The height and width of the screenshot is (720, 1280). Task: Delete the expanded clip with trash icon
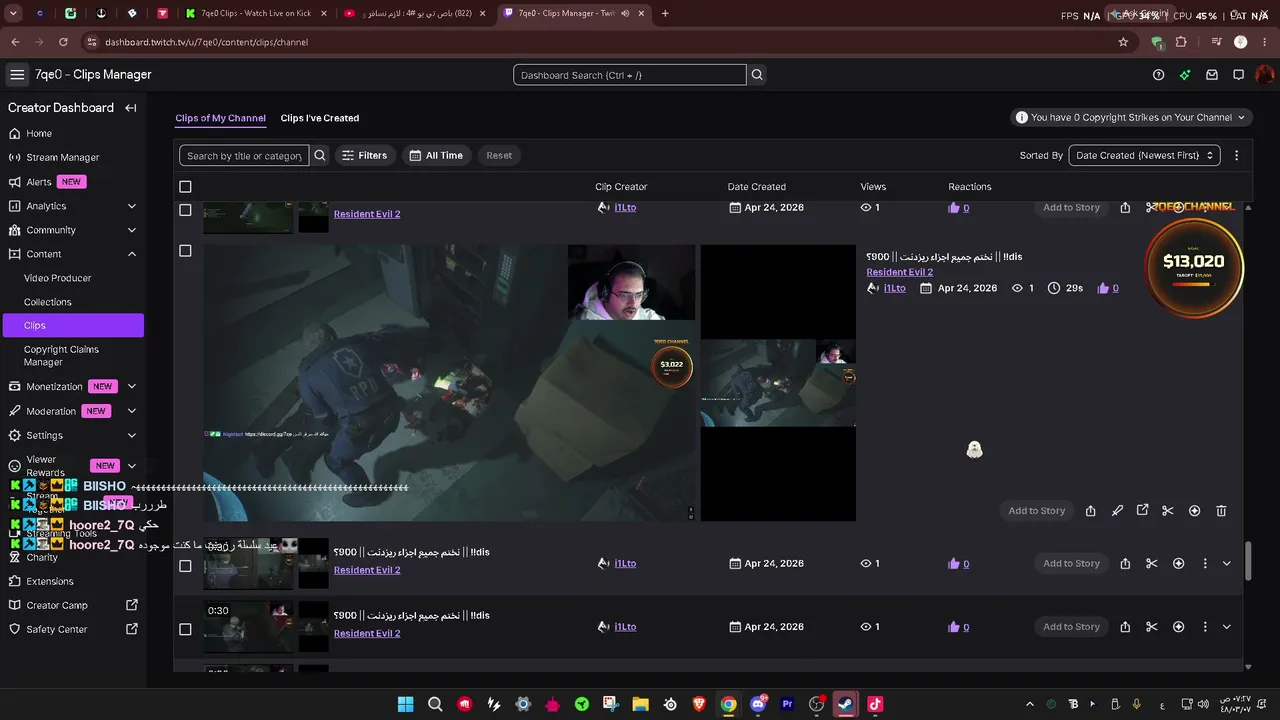[x=1221, y=511]
